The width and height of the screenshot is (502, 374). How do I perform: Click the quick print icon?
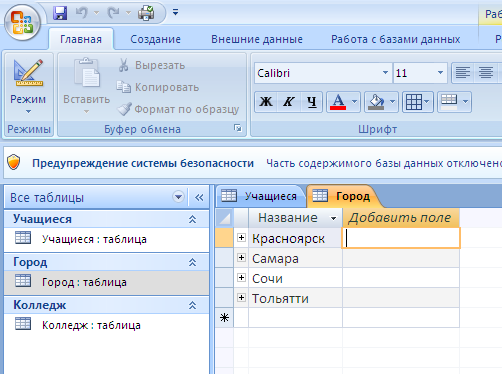[x=146, y=13]
